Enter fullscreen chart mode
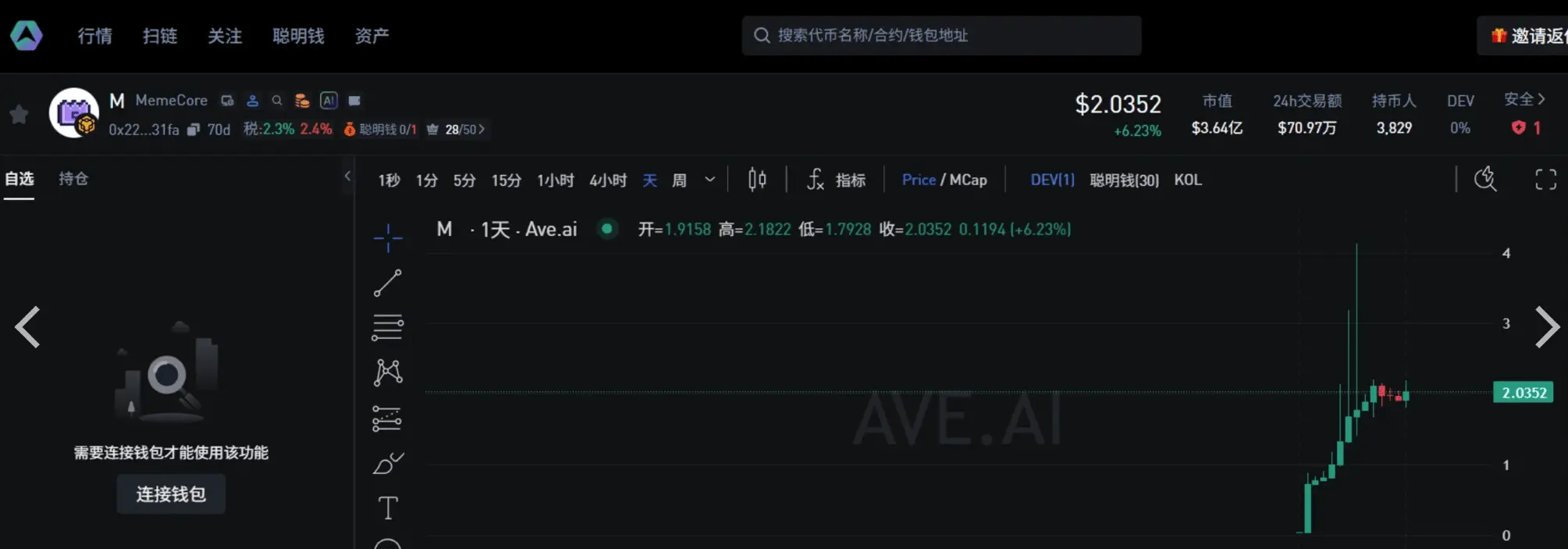The width and height of the screenshot is (1568, 549). point(1545,179)
